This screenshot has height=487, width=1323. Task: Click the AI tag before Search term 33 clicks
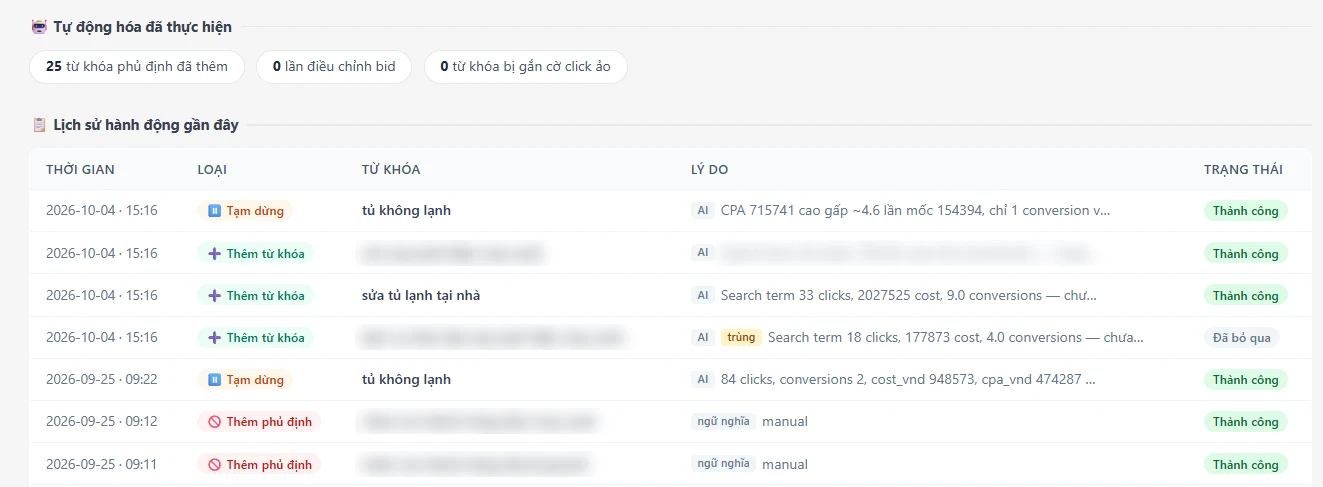[703, 296]
